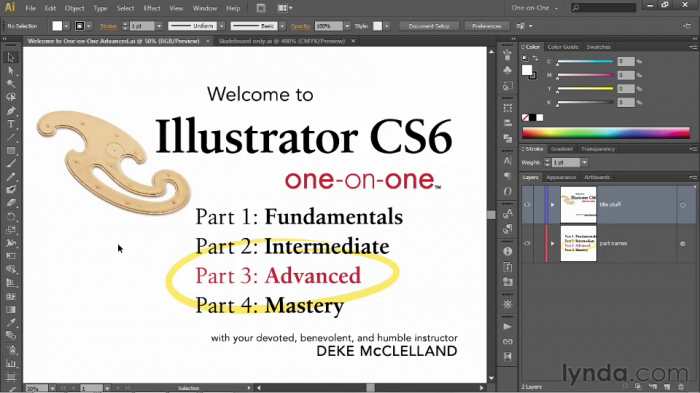The height and width of the screenshot is (393, 700).
Task: Open the Opacity percentage dropdown
Action: 347,26
